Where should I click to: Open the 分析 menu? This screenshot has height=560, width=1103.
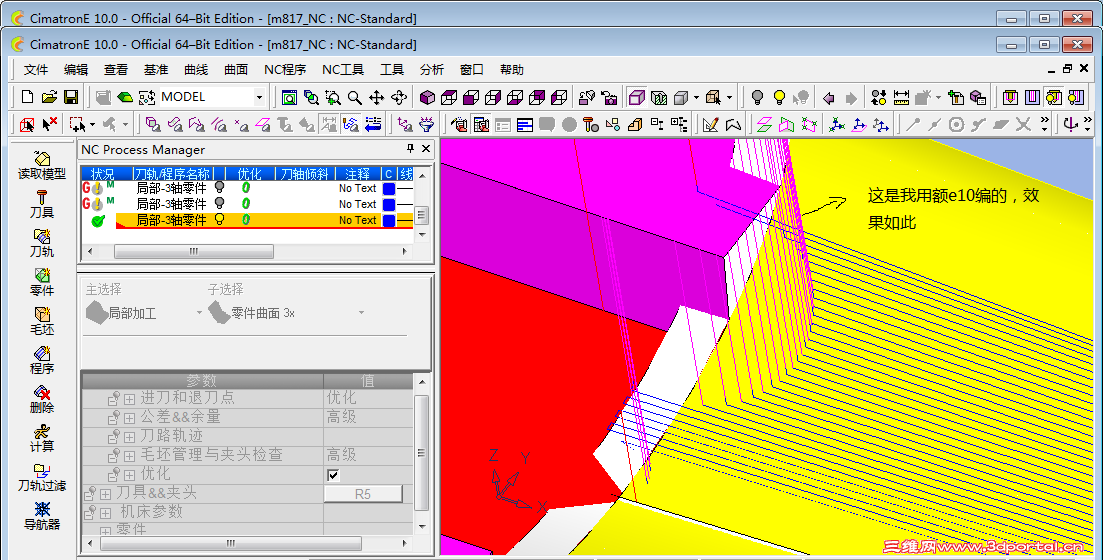[x=432, y=70]
